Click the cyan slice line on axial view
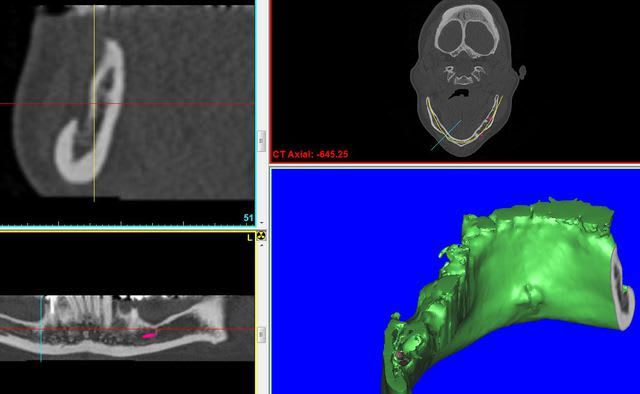Screen dimensions: 640x394 (446, 135)
